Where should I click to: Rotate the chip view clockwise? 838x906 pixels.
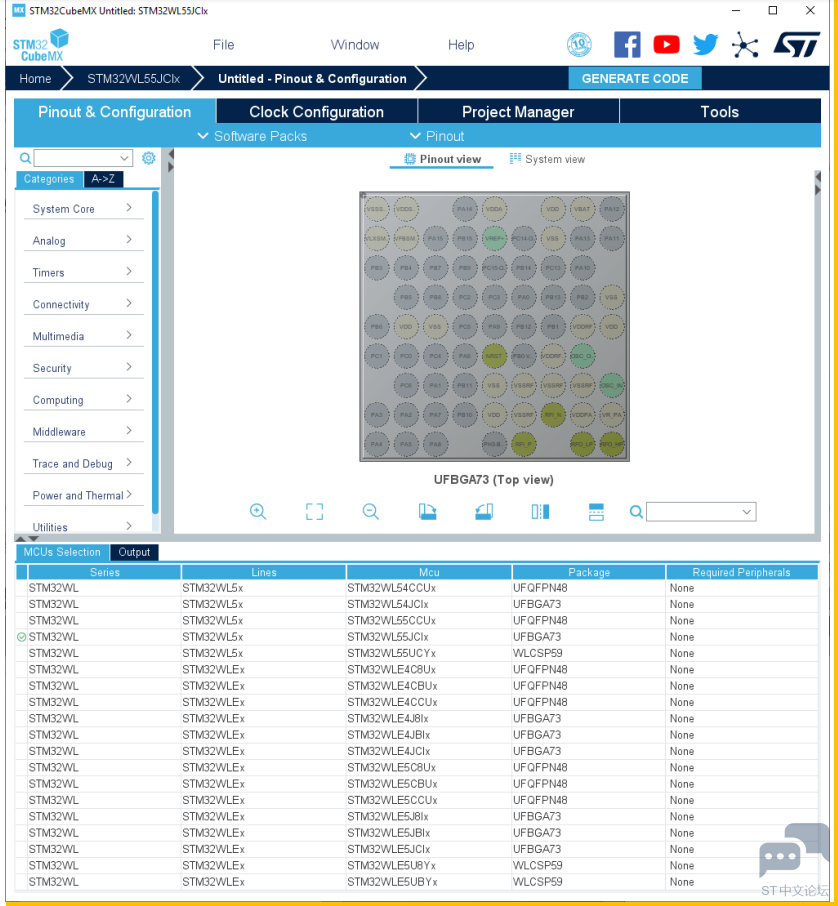(427, 512)
